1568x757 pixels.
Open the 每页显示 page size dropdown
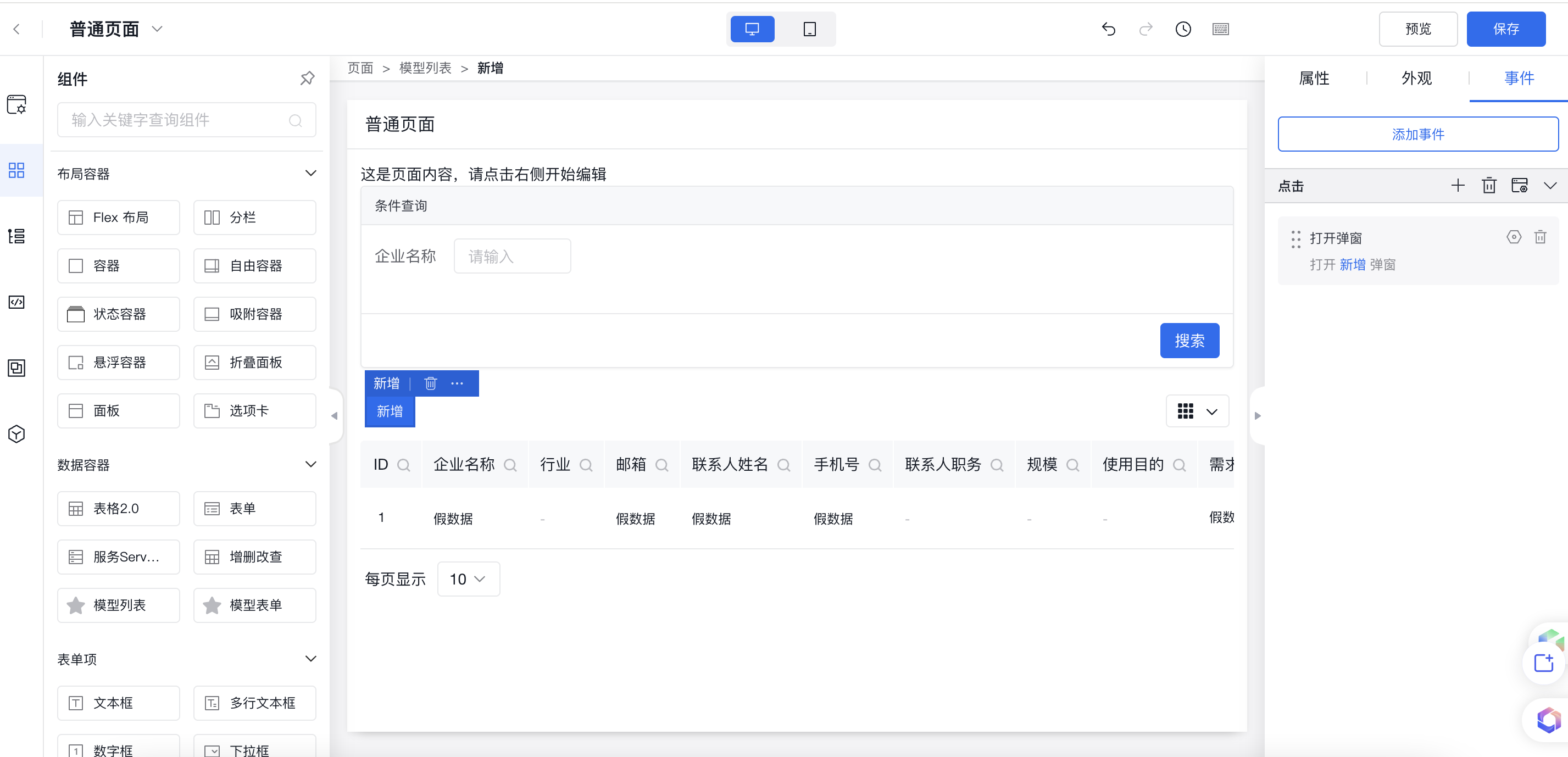(x=468, y=578)
